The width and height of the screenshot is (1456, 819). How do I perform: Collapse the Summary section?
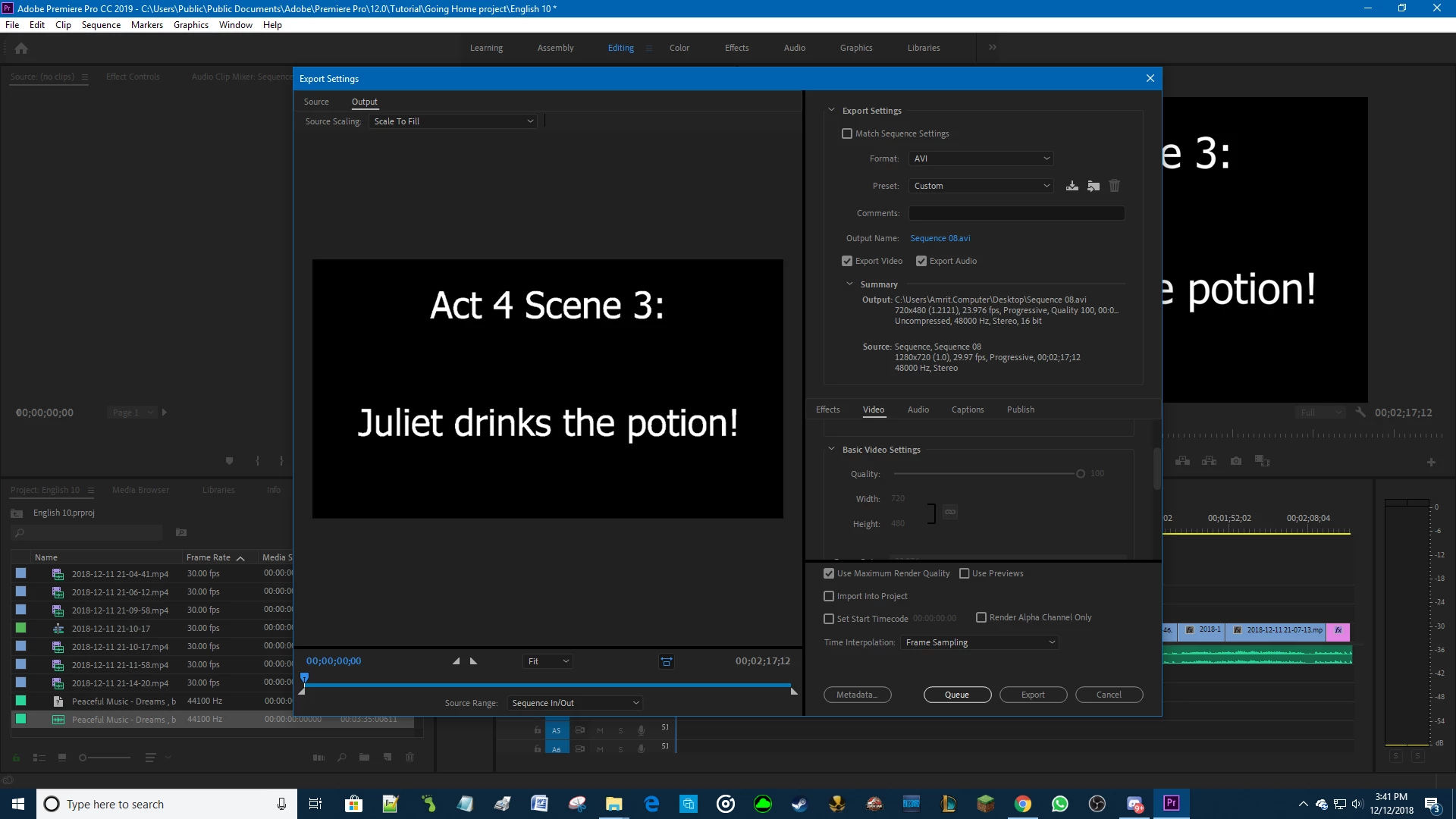coord(849,284)
